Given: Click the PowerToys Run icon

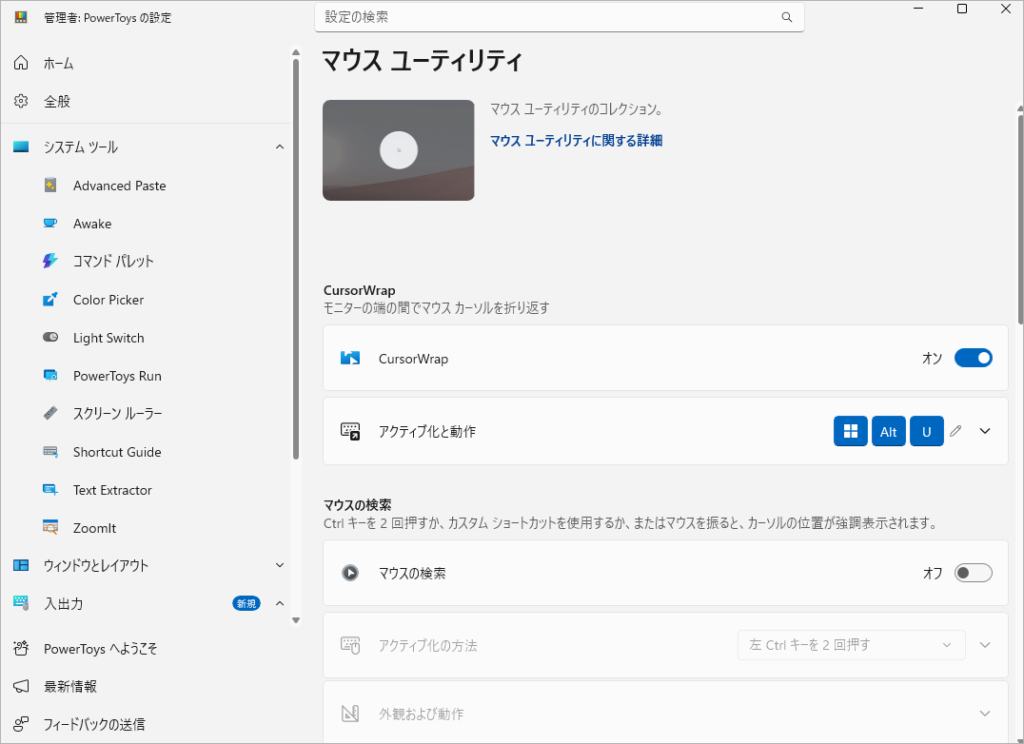Looking at the screenshot, I should 51,376.
